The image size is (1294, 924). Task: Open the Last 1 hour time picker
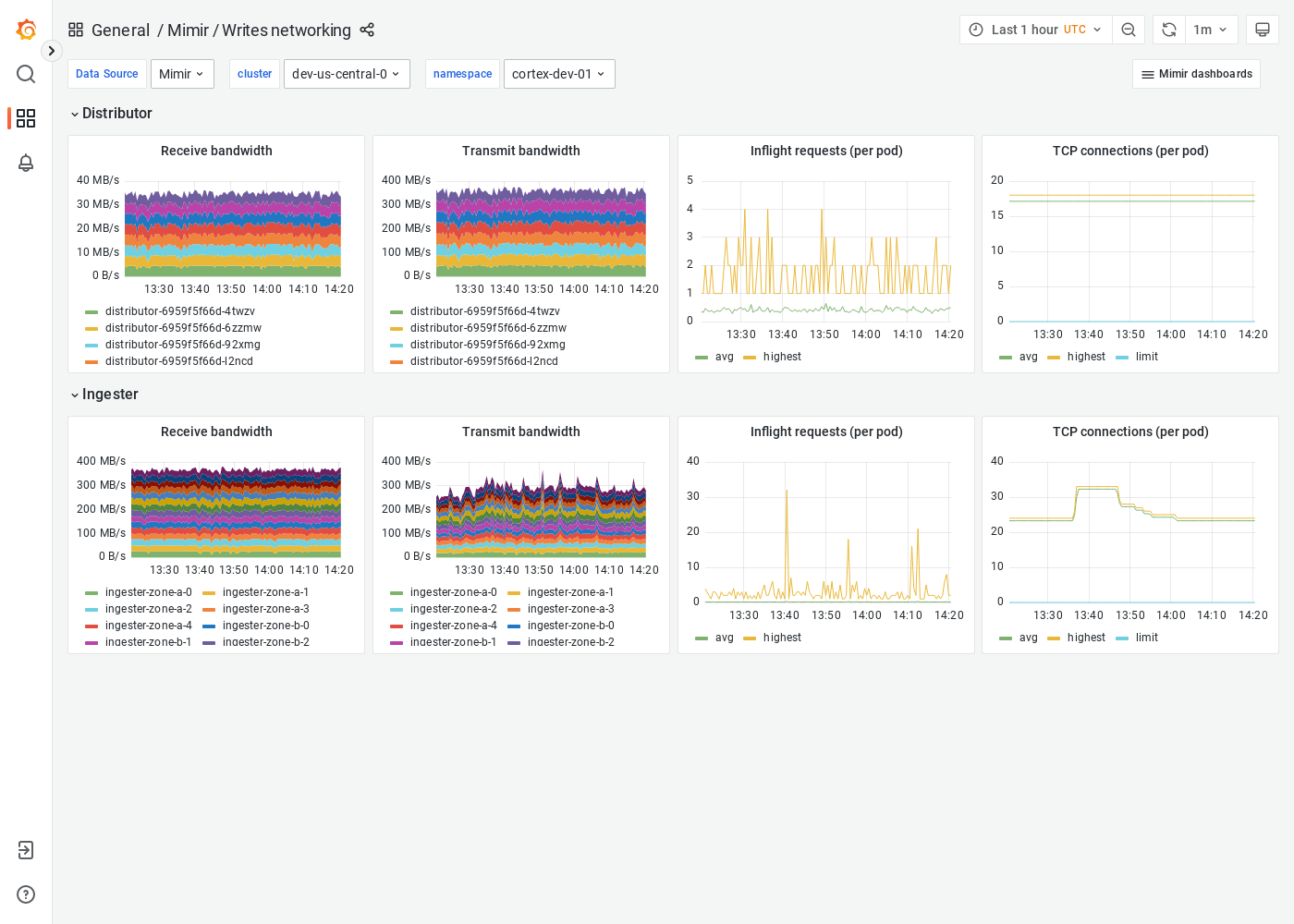click(x=1035, y=29)
